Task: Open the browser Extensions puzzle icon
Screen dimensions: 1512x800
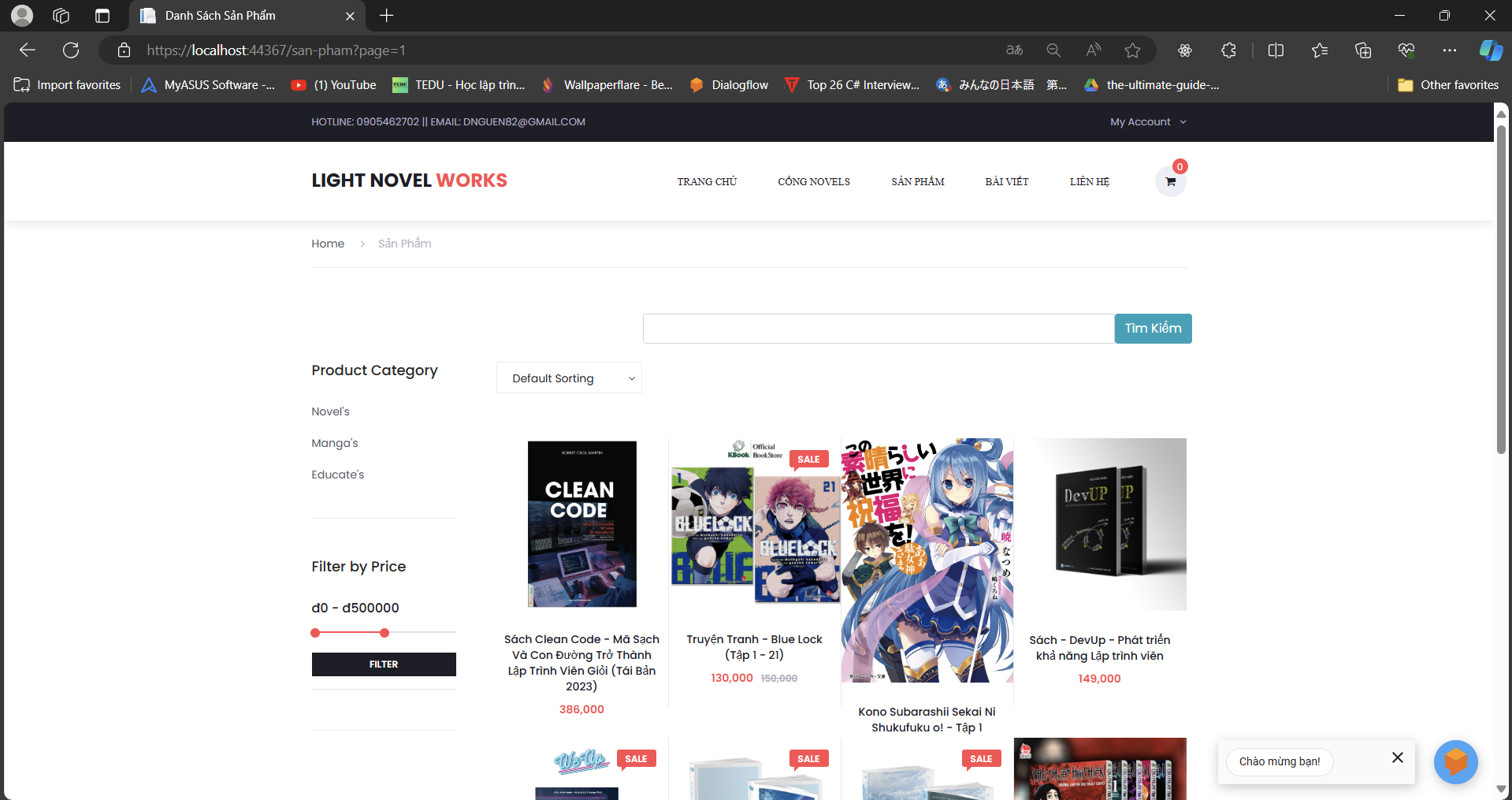Action: pyautogui.click(x=1228, y=50)
